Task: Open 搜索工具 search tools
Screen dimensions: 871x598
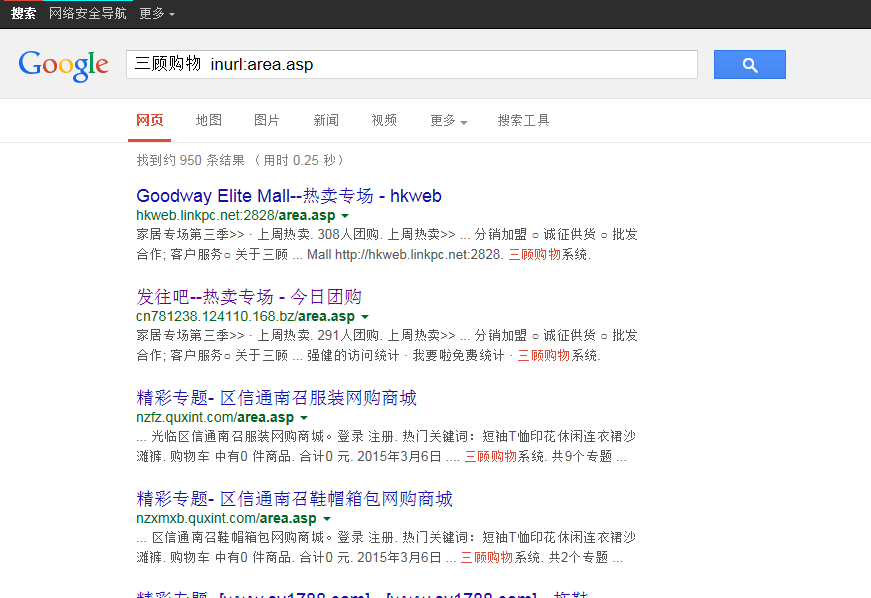Action: [523, 120]
